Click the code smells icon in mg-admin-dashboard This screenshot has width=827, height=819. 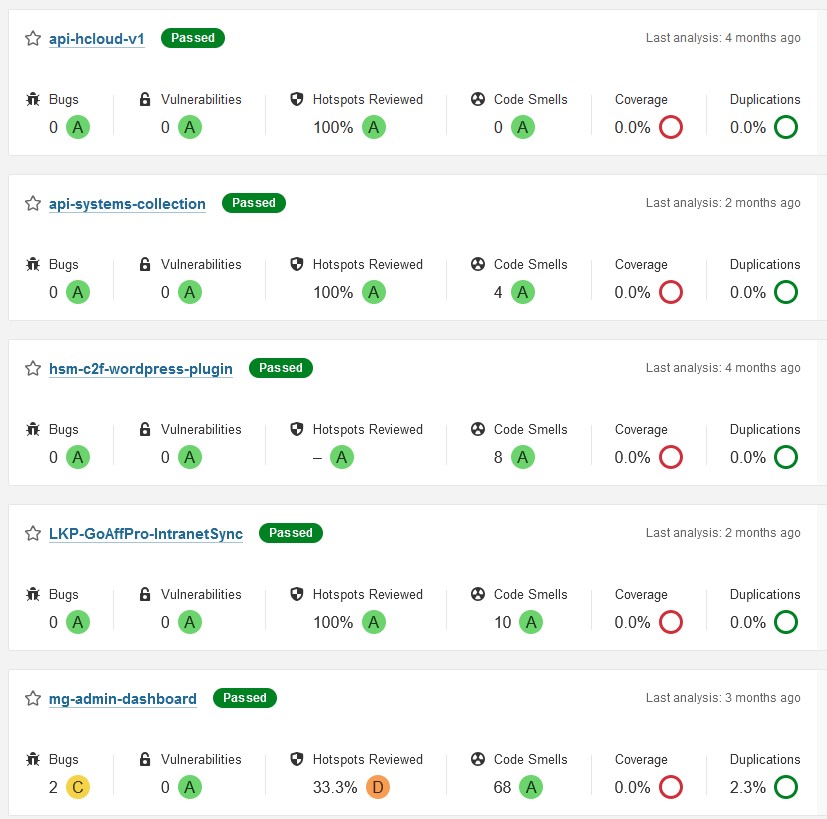(478, 760)
